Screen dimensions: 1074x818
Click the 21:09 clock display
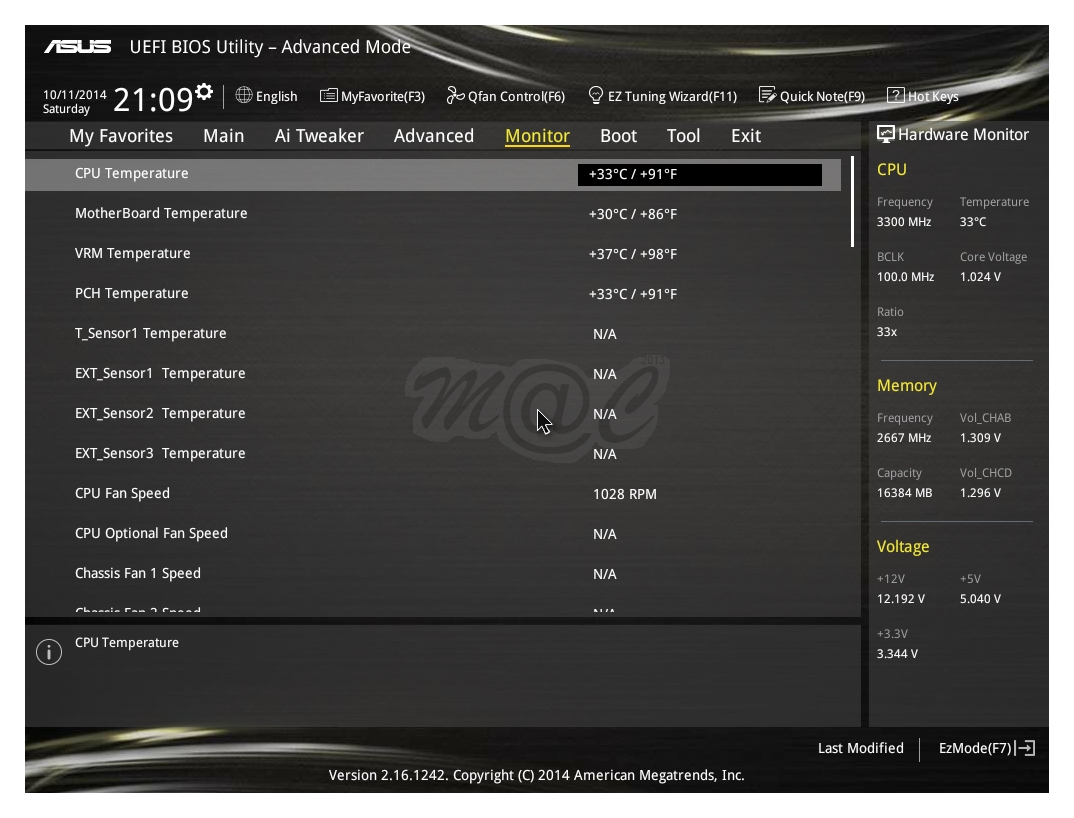(x=153, y=100)
